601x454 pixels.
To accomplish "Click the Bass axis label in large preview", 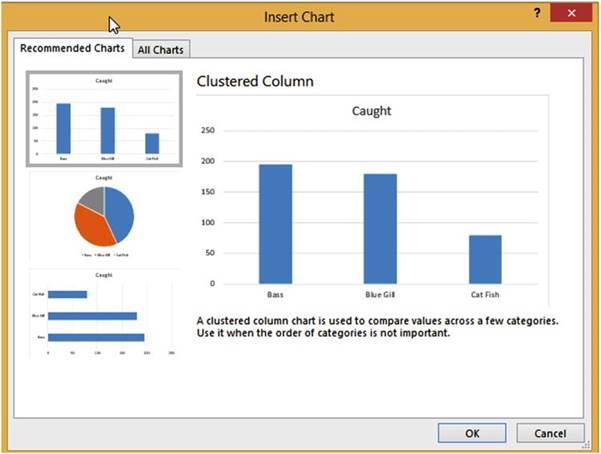I will [x=276, y=295].
